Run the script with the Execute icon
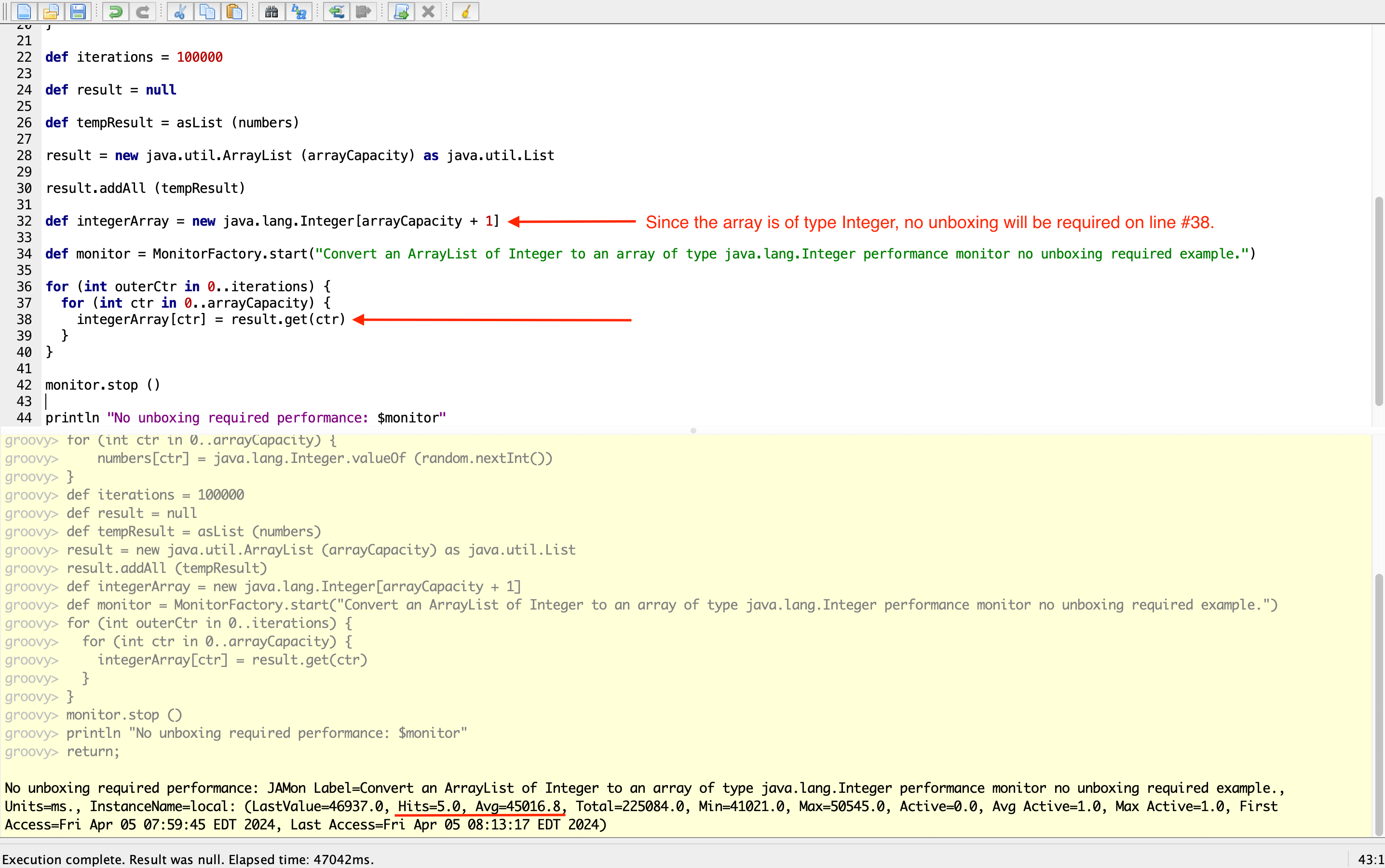This screenshot has height=868, width=1385. [x=401, y=12]
